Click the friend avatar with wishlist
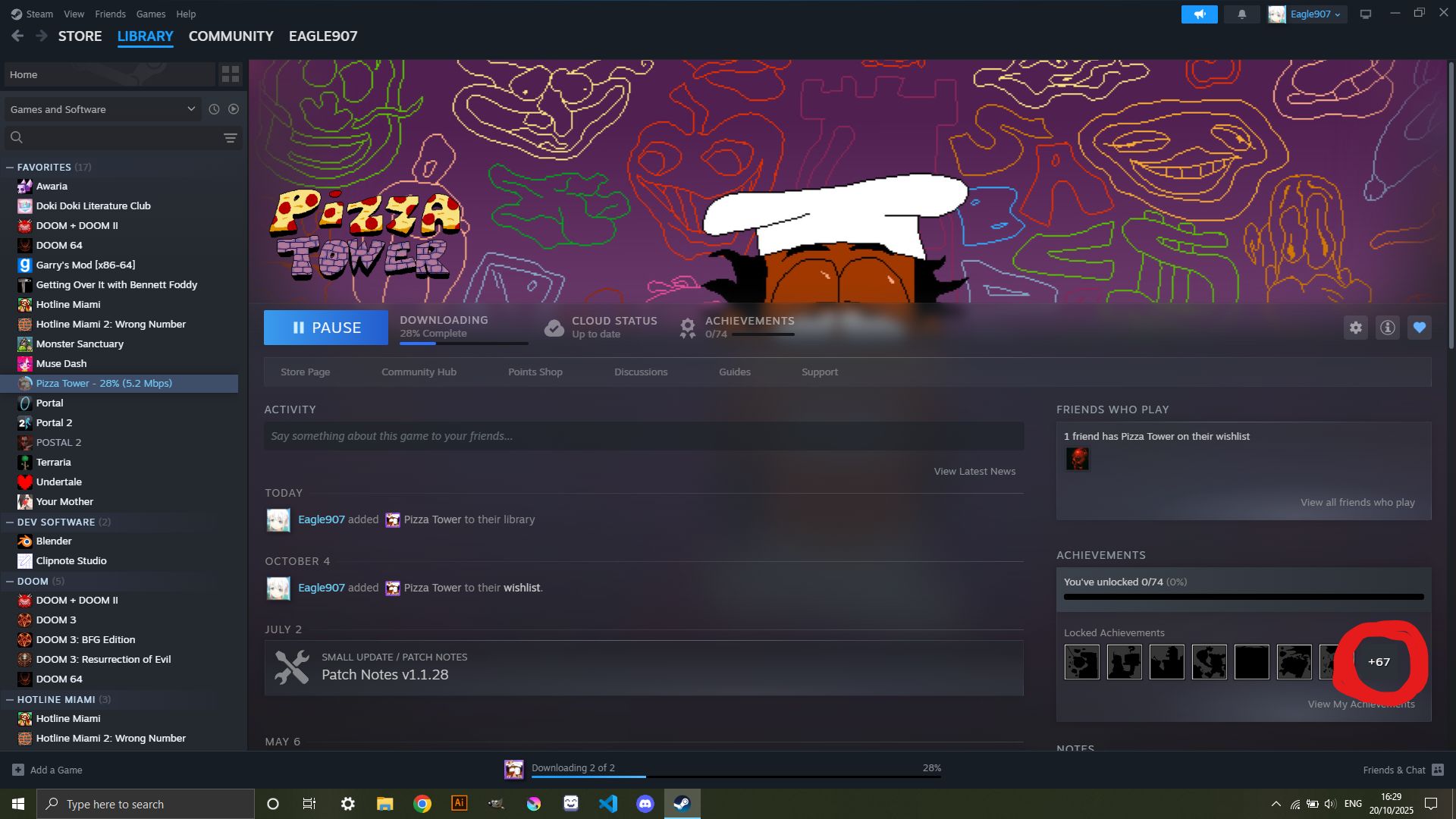The width and height of the screenshot is (1456, 819). 1078,459
